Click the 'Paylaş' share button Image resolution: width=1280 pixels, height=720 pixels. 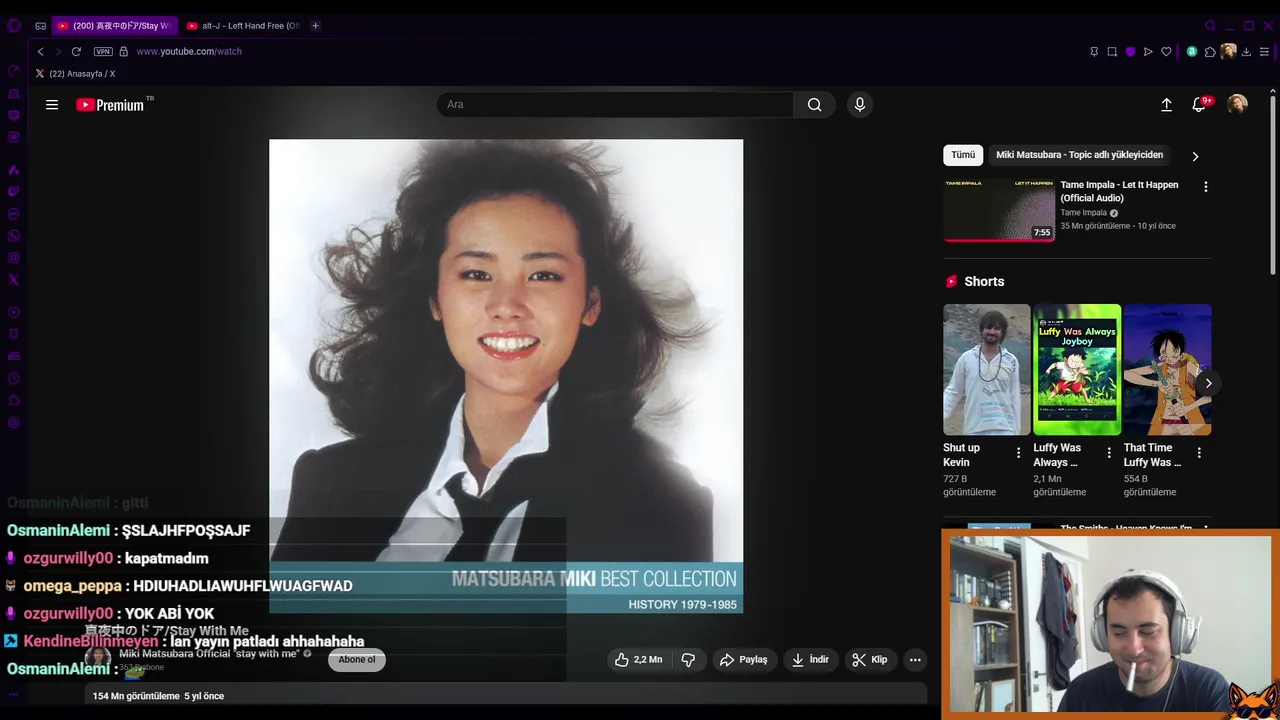743,660
